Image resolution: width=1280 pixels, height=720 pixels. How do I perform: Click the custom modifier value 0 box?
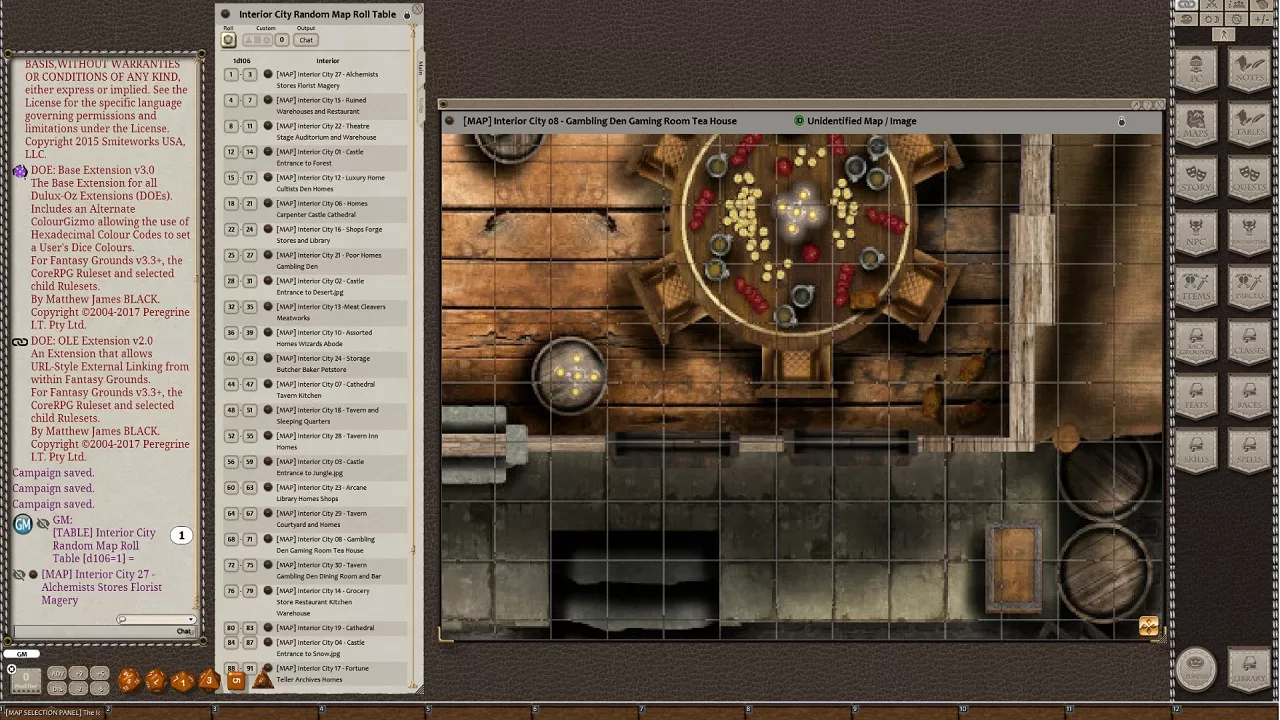click(x=282, y=40)
